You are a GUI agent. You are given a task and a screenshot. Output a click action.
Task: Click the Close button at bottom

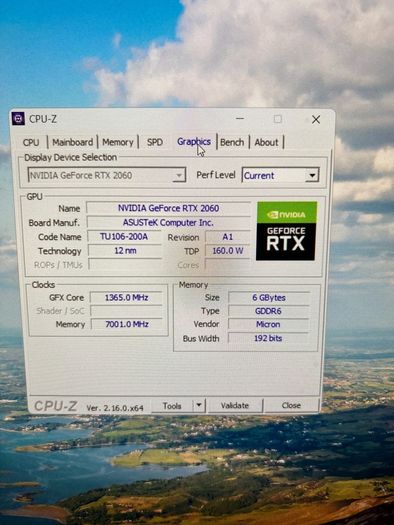click(291, 405)
